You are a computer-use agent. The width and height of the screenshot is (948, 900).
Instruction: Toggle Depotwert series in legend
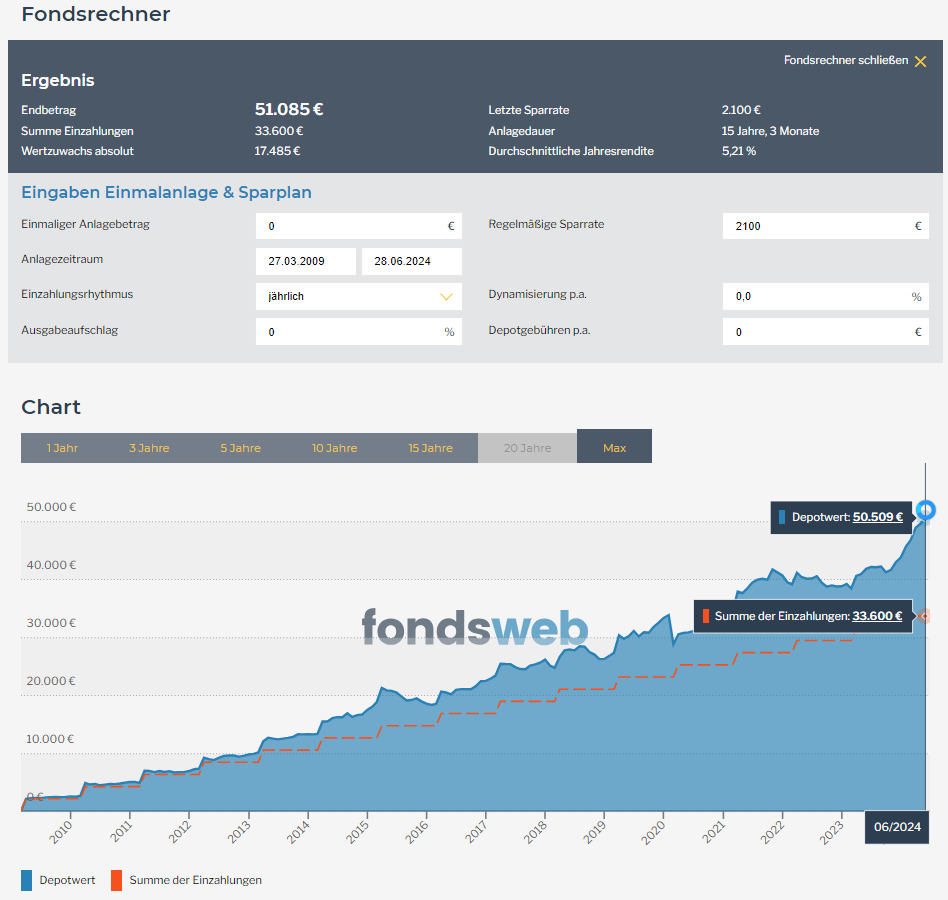(58, 880)
